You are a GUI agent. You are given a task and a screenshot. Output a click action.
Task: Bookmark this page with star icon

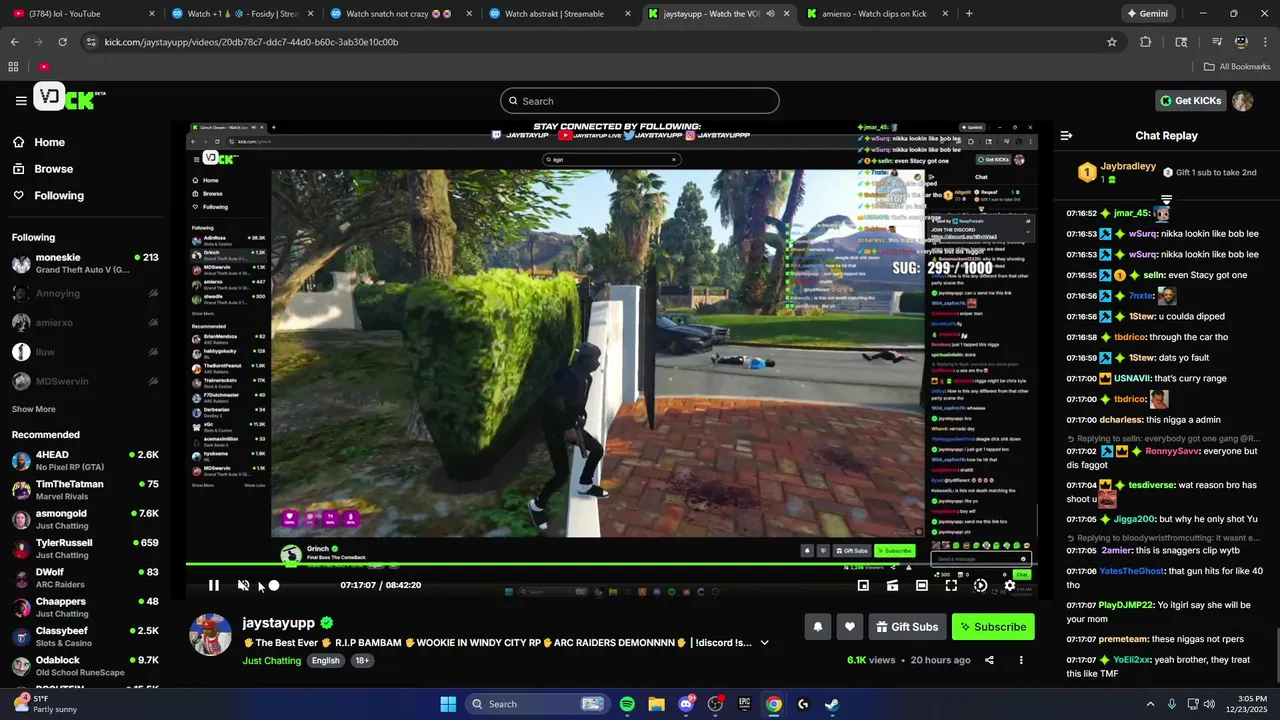[1111, 42]
